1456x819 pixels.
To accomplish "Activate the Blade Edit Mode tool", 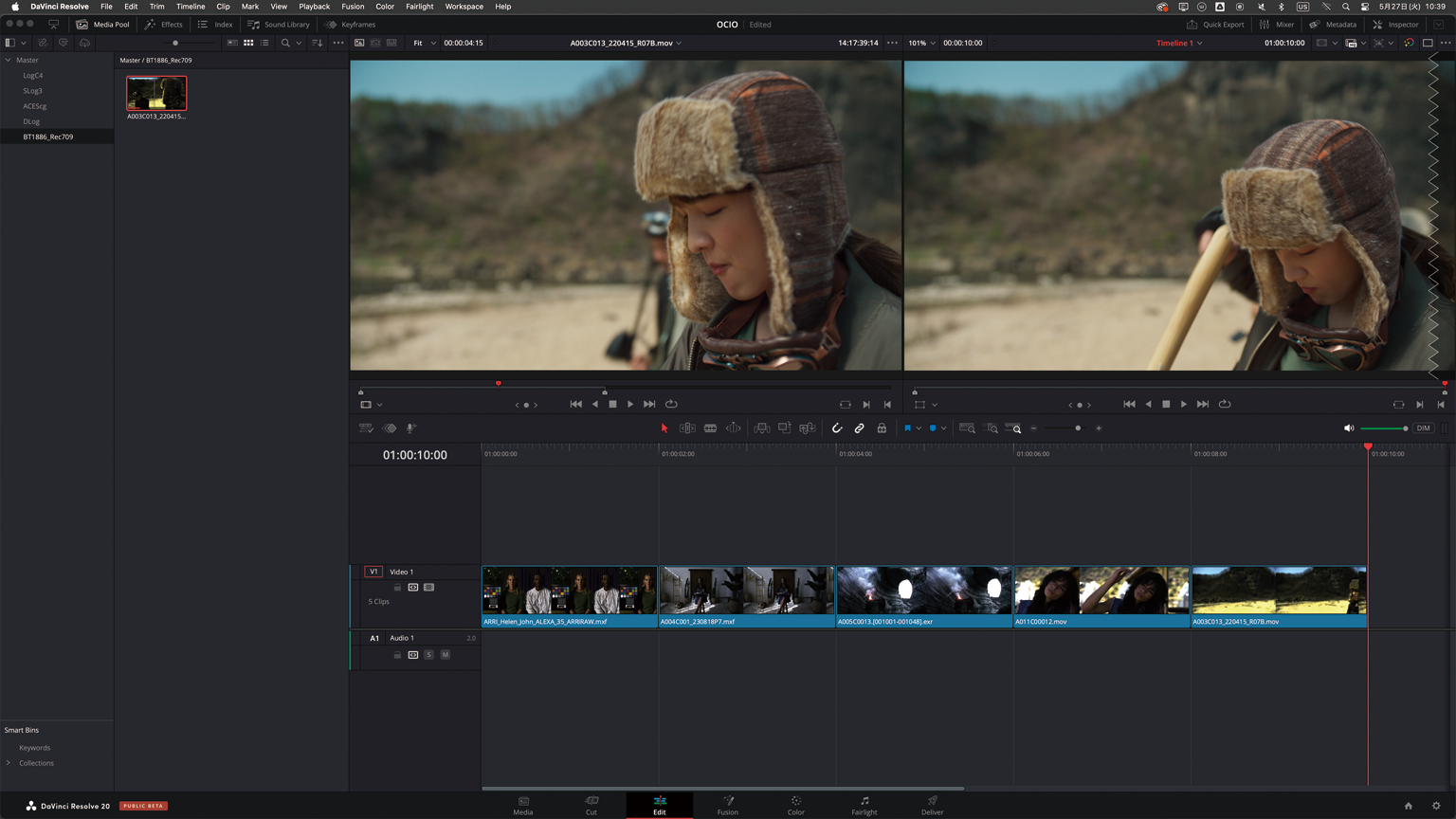I will coord(710,428).
